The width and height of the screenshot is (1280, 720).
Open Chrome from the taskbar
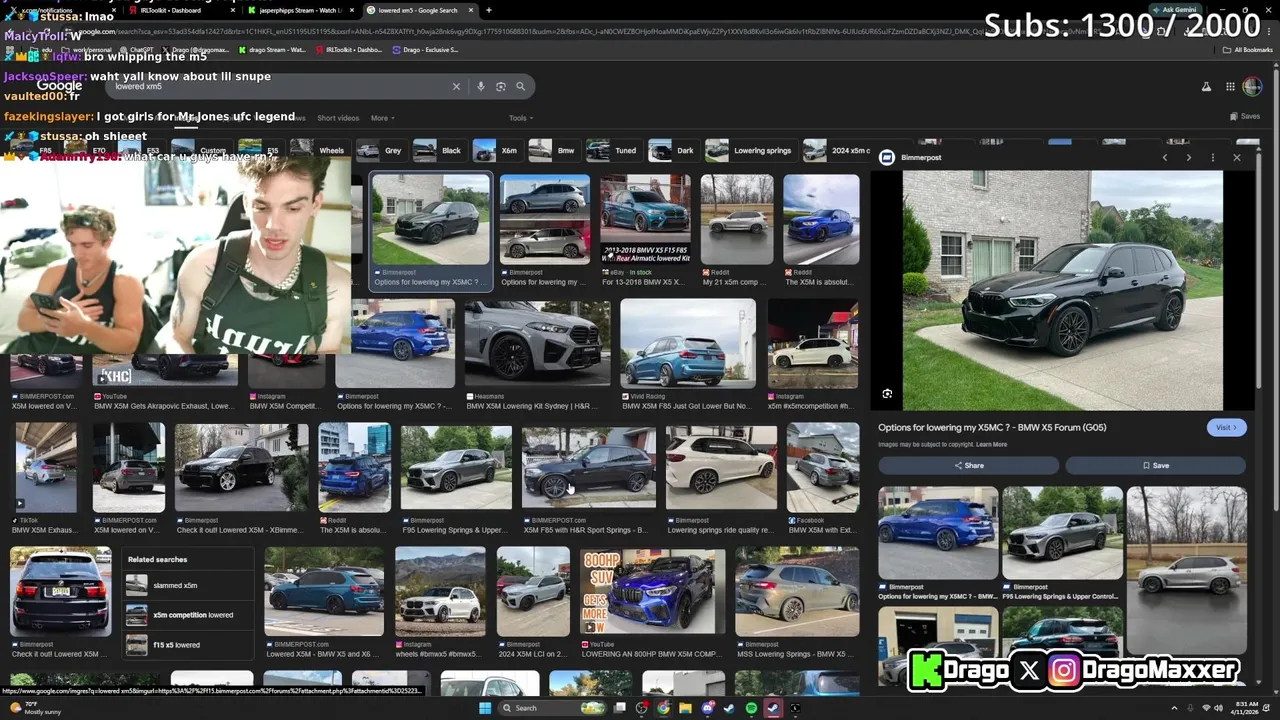663,708
